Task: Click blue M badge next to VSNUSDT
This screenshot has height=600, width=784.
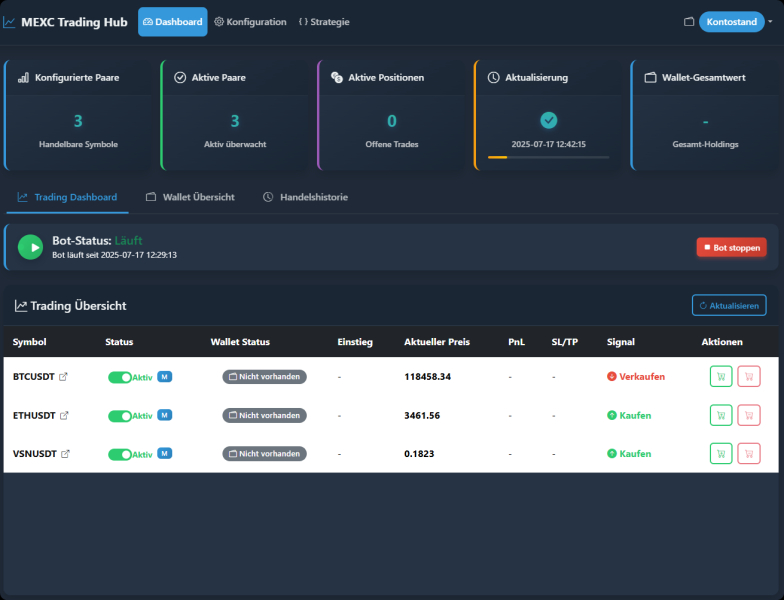Action: [165, 453]
